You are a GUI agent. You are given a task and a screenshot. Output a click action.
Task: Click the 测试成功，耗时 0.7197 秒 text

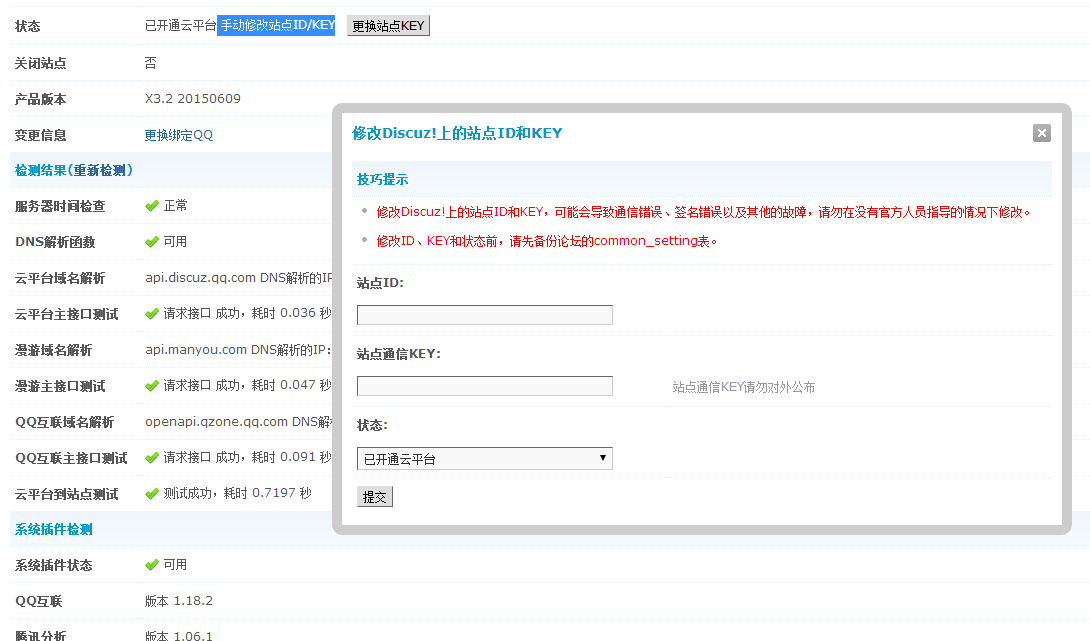point(237,493)
